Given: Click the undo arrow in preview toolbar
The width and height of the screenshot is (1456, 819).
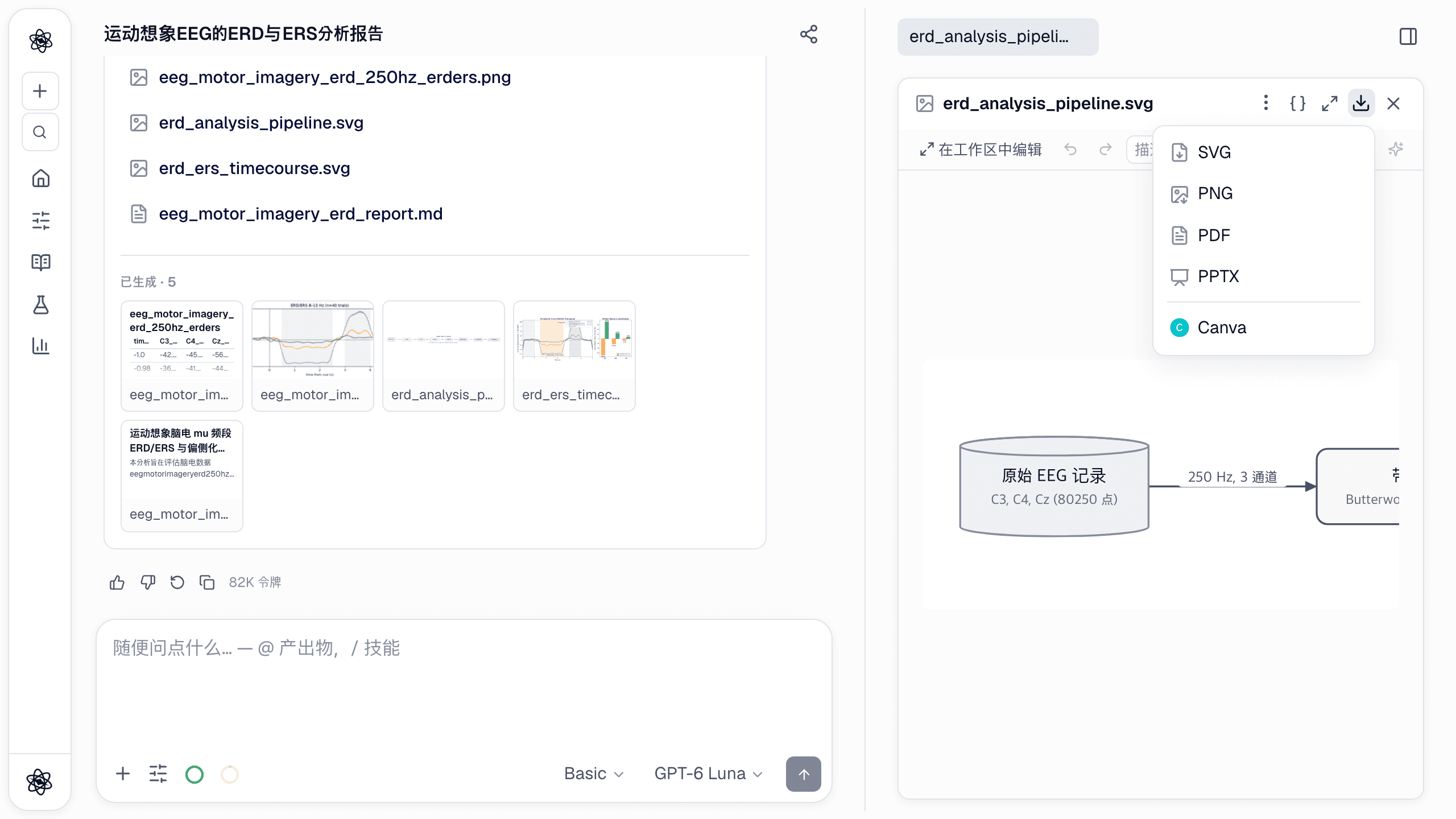Looking at the screenshot, I should pos(1070,149).
